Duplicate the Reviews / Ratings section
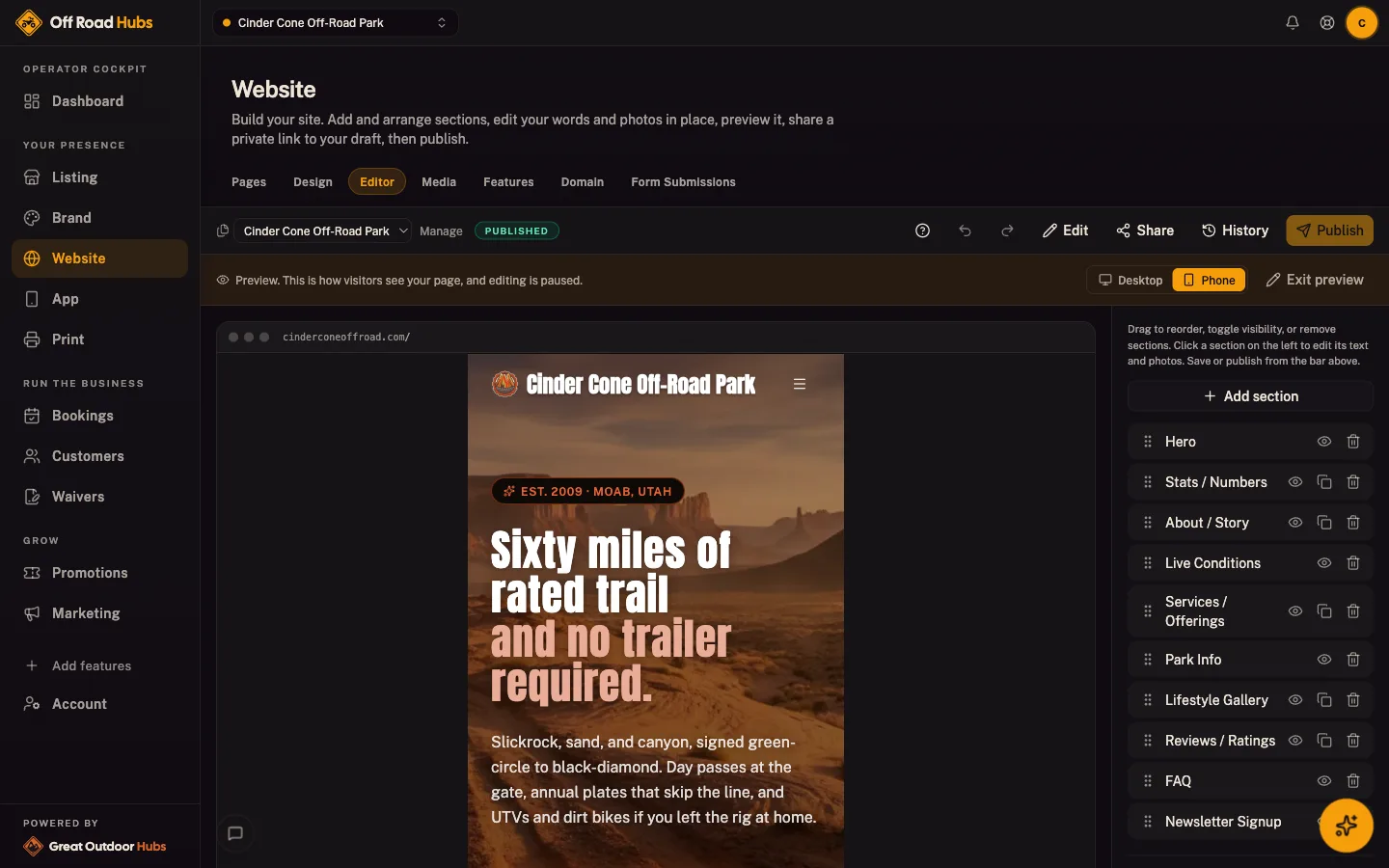1389x868 pixels. [1324, 741]
